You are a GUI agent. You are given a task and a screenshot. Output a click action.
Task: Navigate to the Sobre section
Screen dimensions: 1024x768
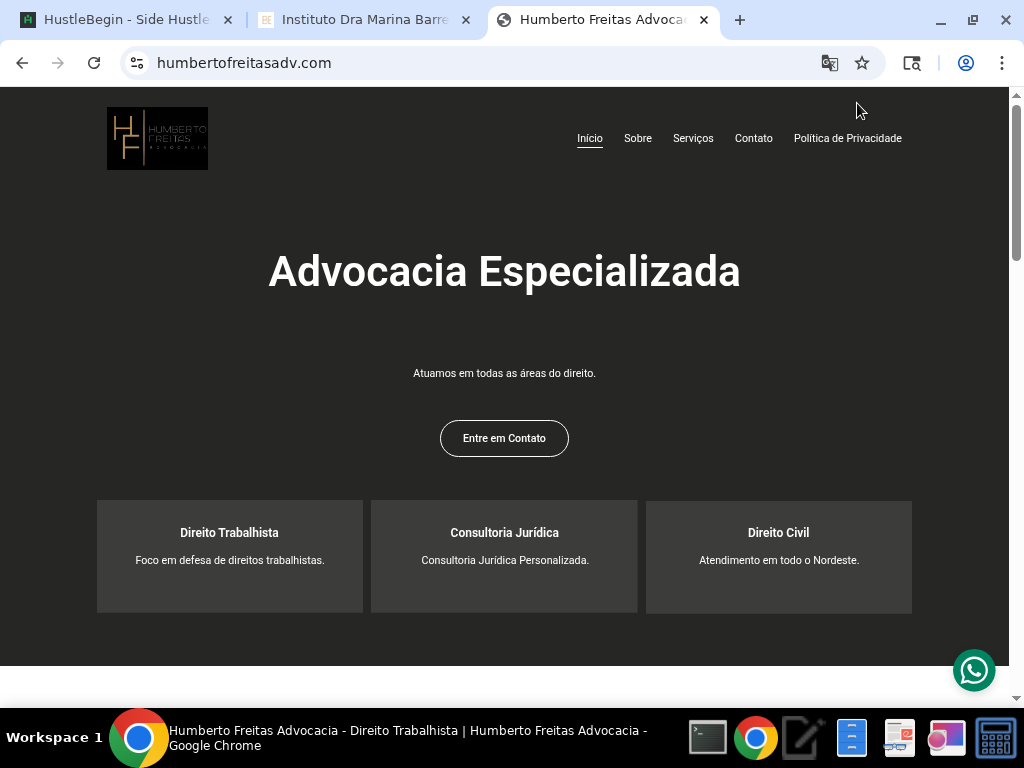(x=637, y=138)
